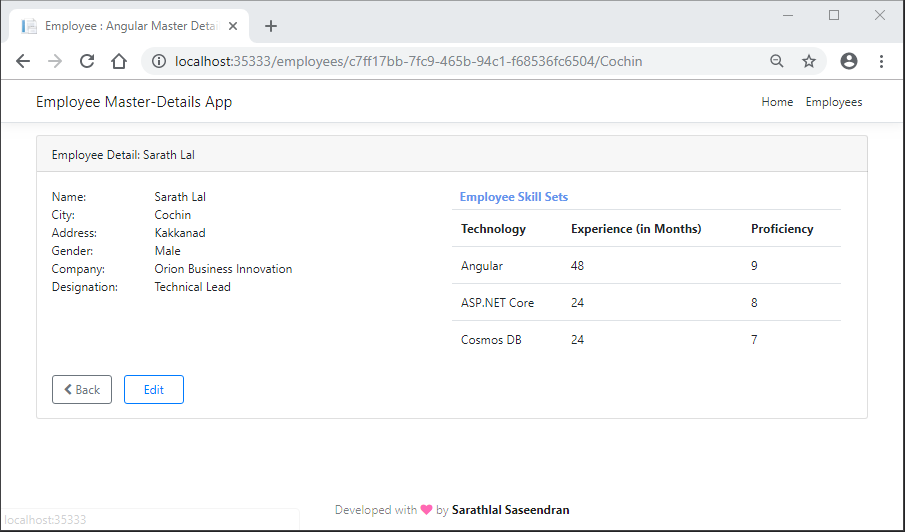
Task: Bookmark this page with star icon
Action: 809,61
